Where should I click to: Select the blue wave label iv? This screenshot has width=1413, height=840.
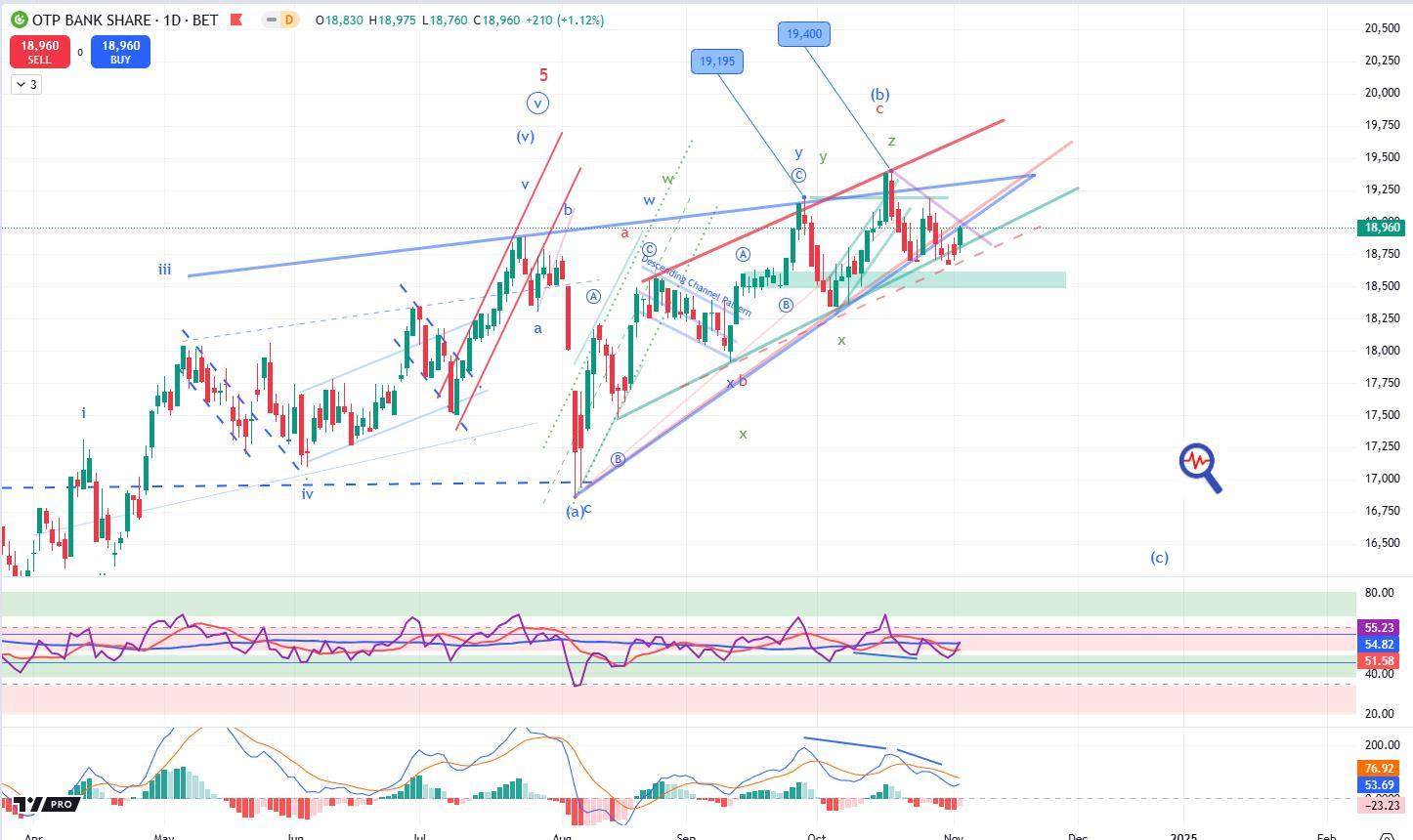point(307,494)
